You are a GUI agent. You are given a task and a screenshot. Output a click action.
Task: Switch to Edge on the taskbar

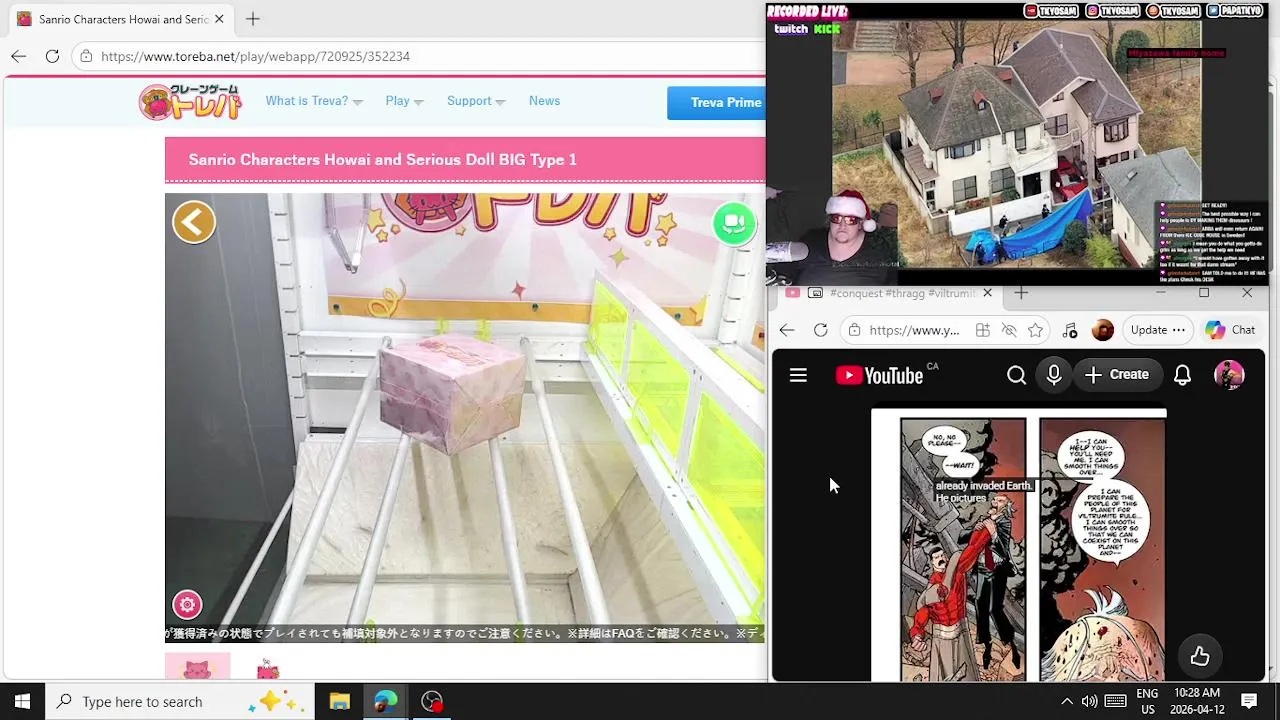[x=385, y=701]
